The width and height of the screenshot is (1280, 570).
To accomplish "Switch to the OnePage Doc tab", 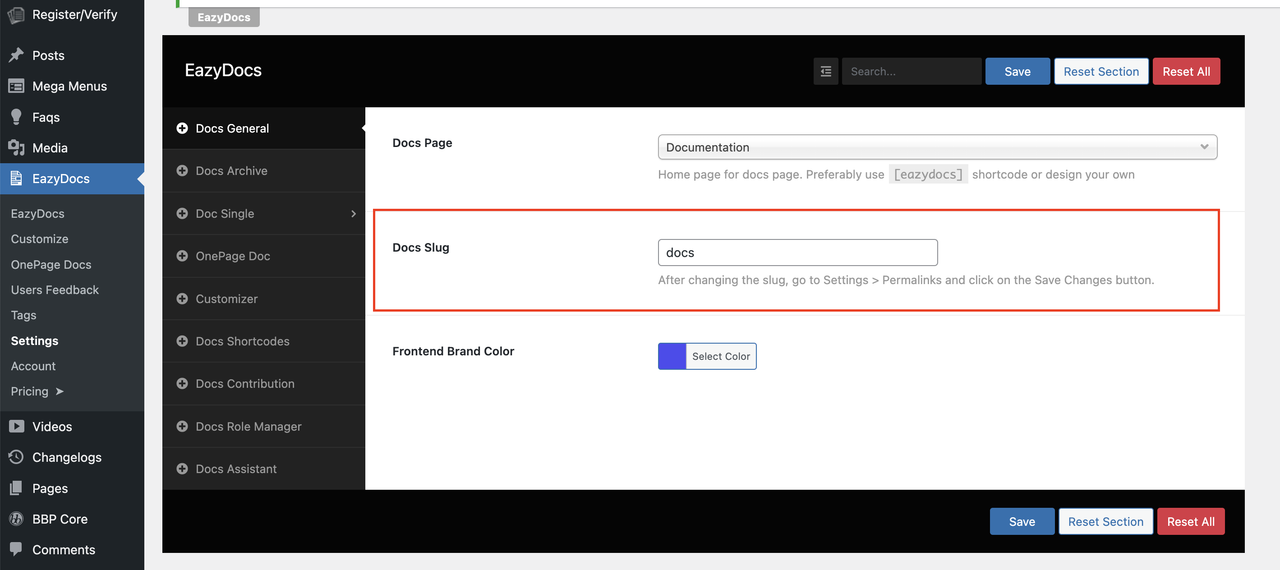I will (x=264, y=256).
